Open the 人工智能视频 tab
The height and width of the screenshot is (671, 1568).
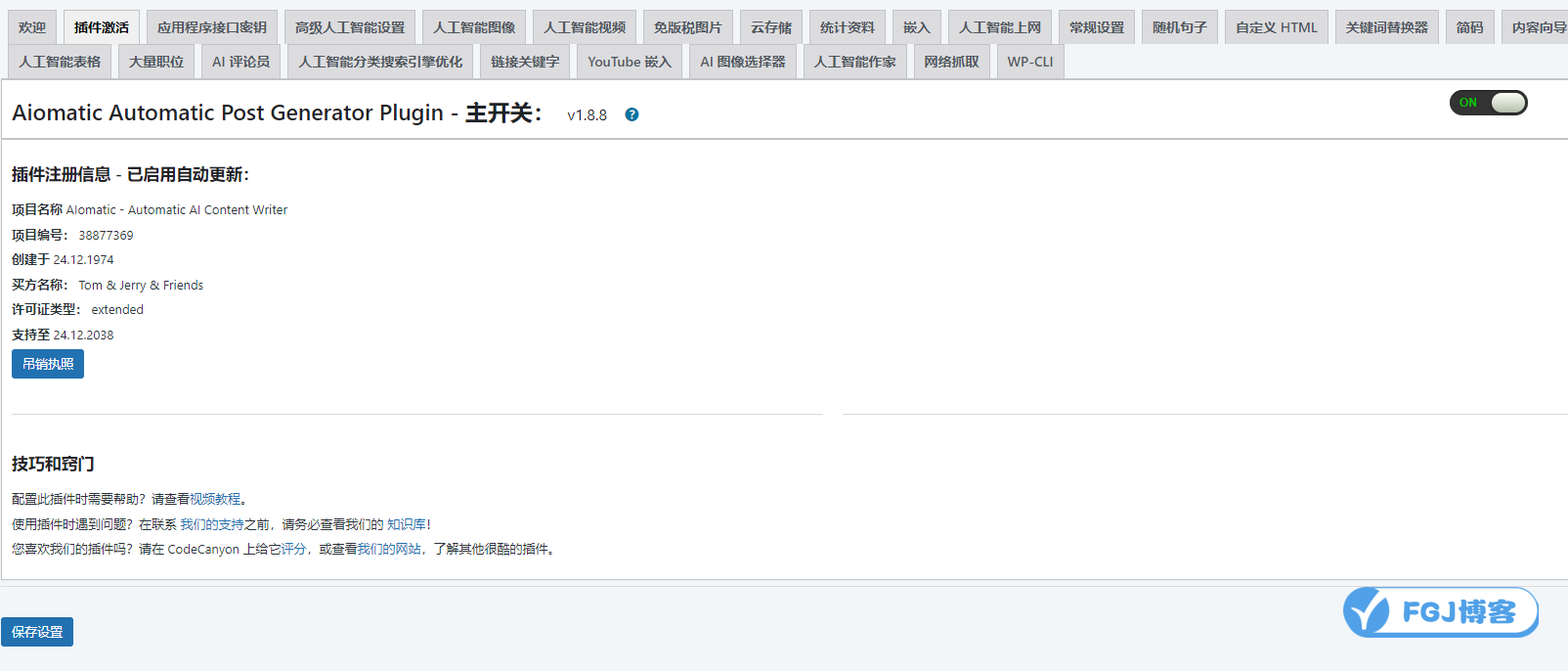coord(585,27)
